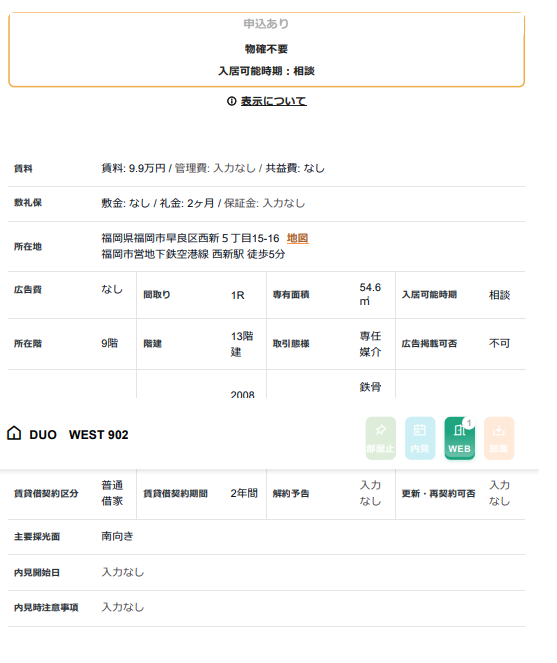Click the DUO WEST 902 property title

(79, 435)
